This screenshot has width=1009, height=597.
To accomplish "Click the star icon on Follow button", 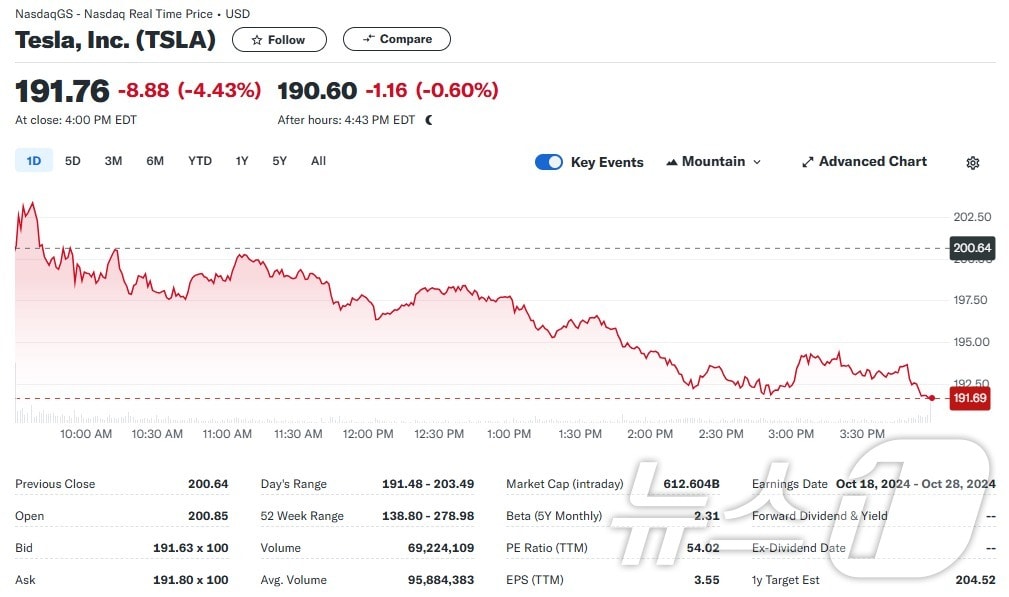I will [x=259, y=40].
